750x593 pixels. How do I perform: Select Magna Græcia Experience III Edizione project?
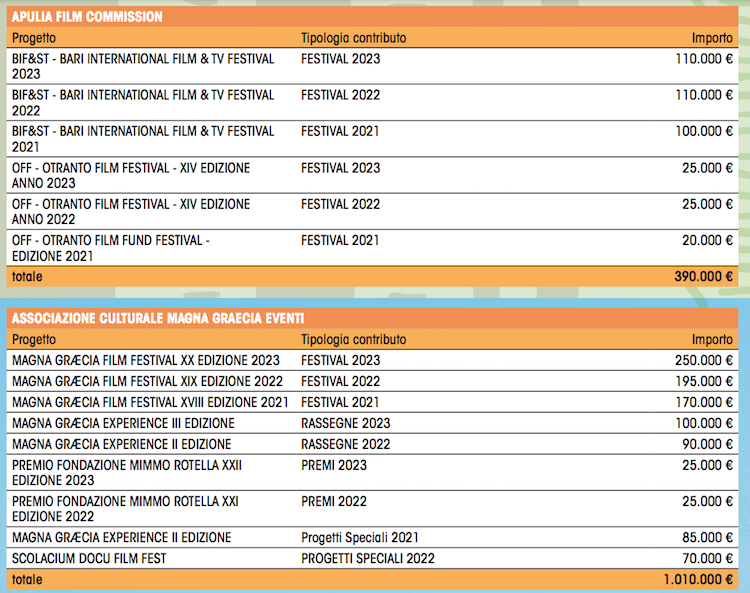123,423
